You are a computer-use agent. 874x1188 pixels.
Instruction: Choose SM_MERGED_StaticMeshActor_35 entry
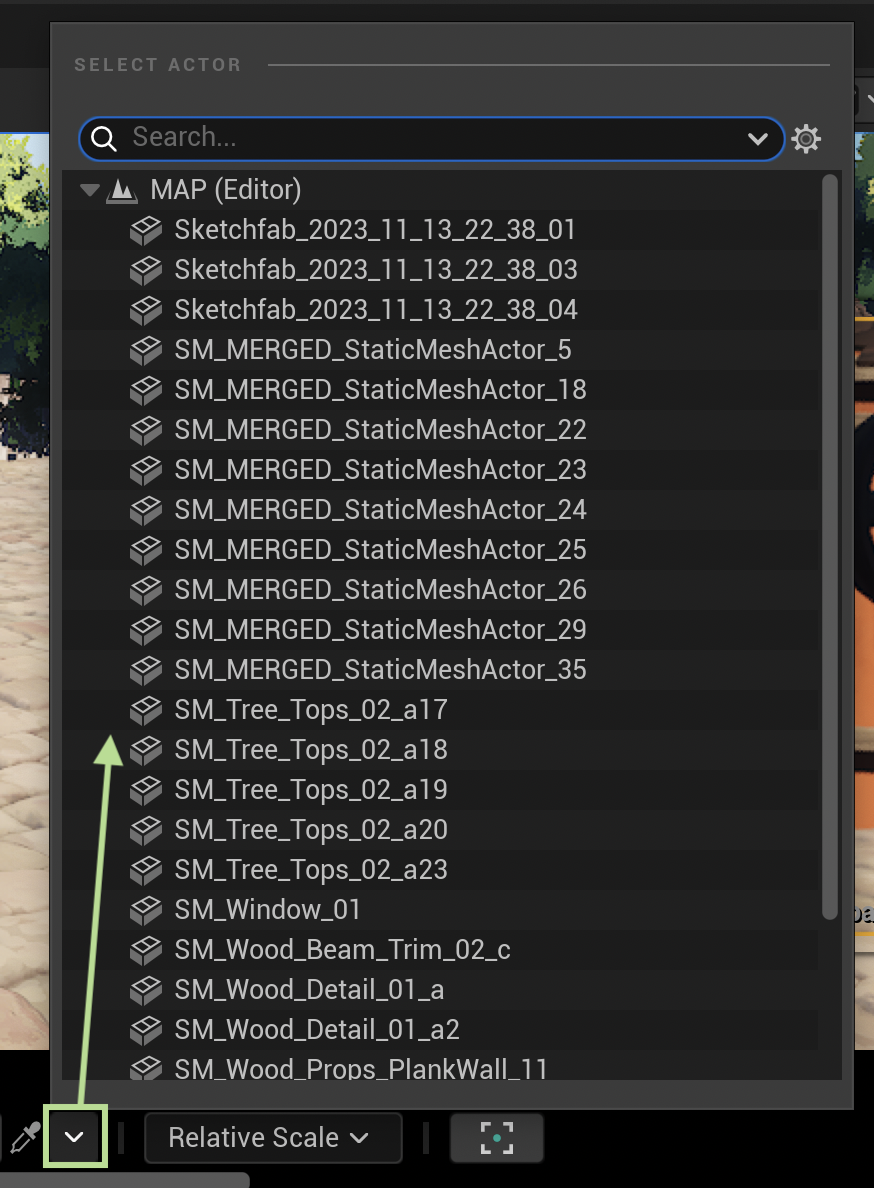point(380,670)
